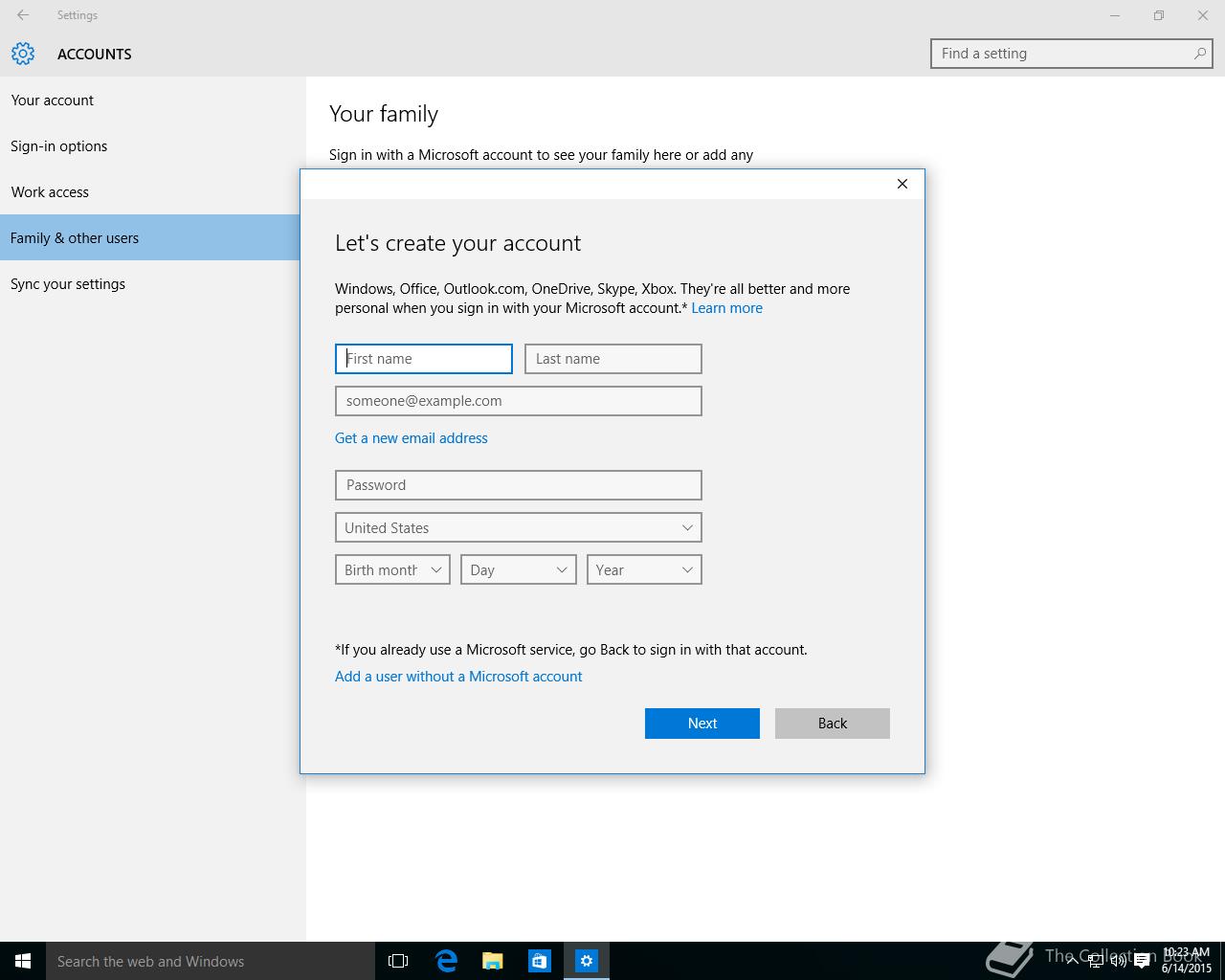The height and width of the screenshot is (980, 1225).
Task: Click the volume speaker tray icon
Action: pyautogui.click(x=1118, y=961)
